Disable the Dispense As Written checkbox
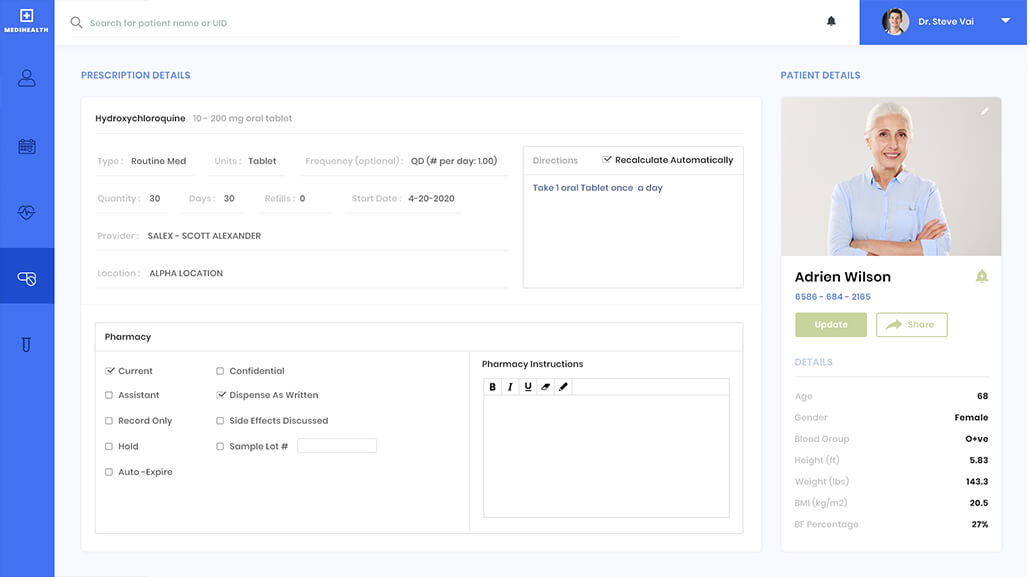Viewport: 1030px width, 577px height. coord(220,394)
